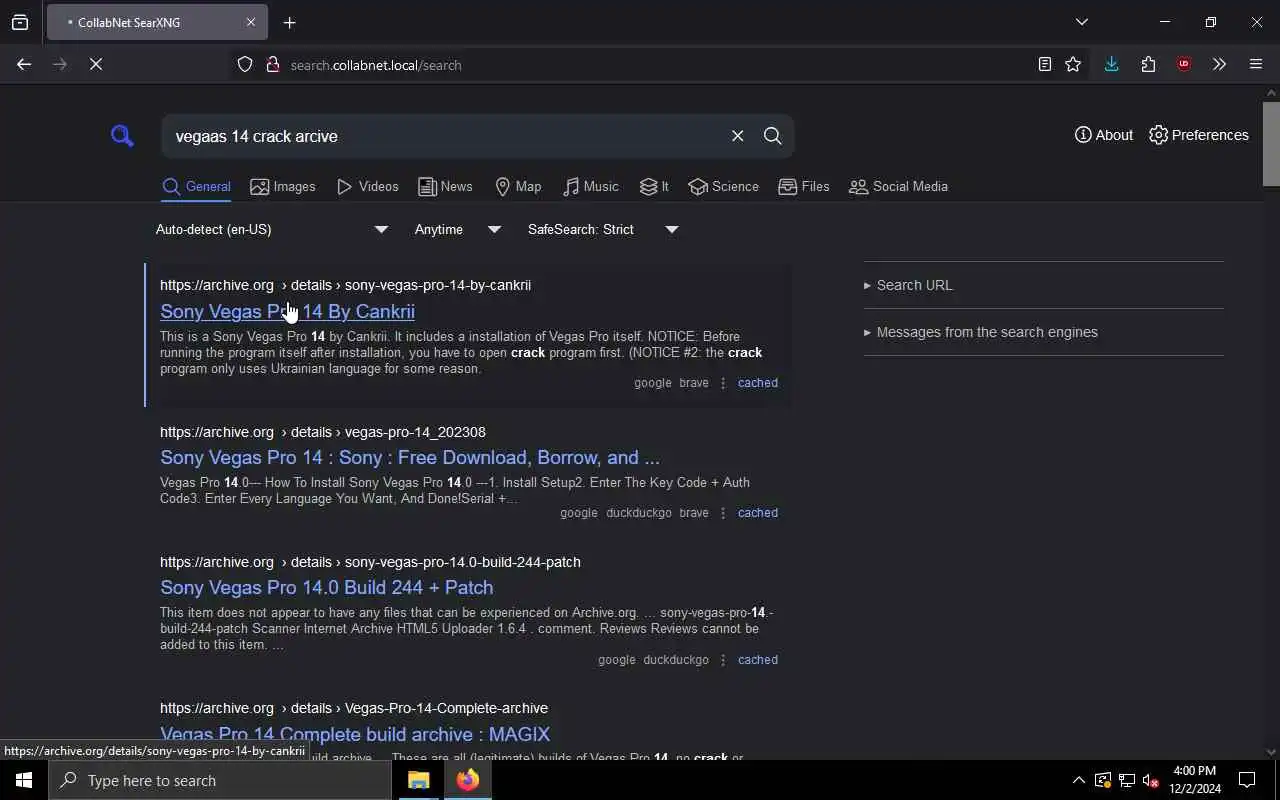
Task: Click the taskbar Type here to search box
Action: click(x=220, y=780)
